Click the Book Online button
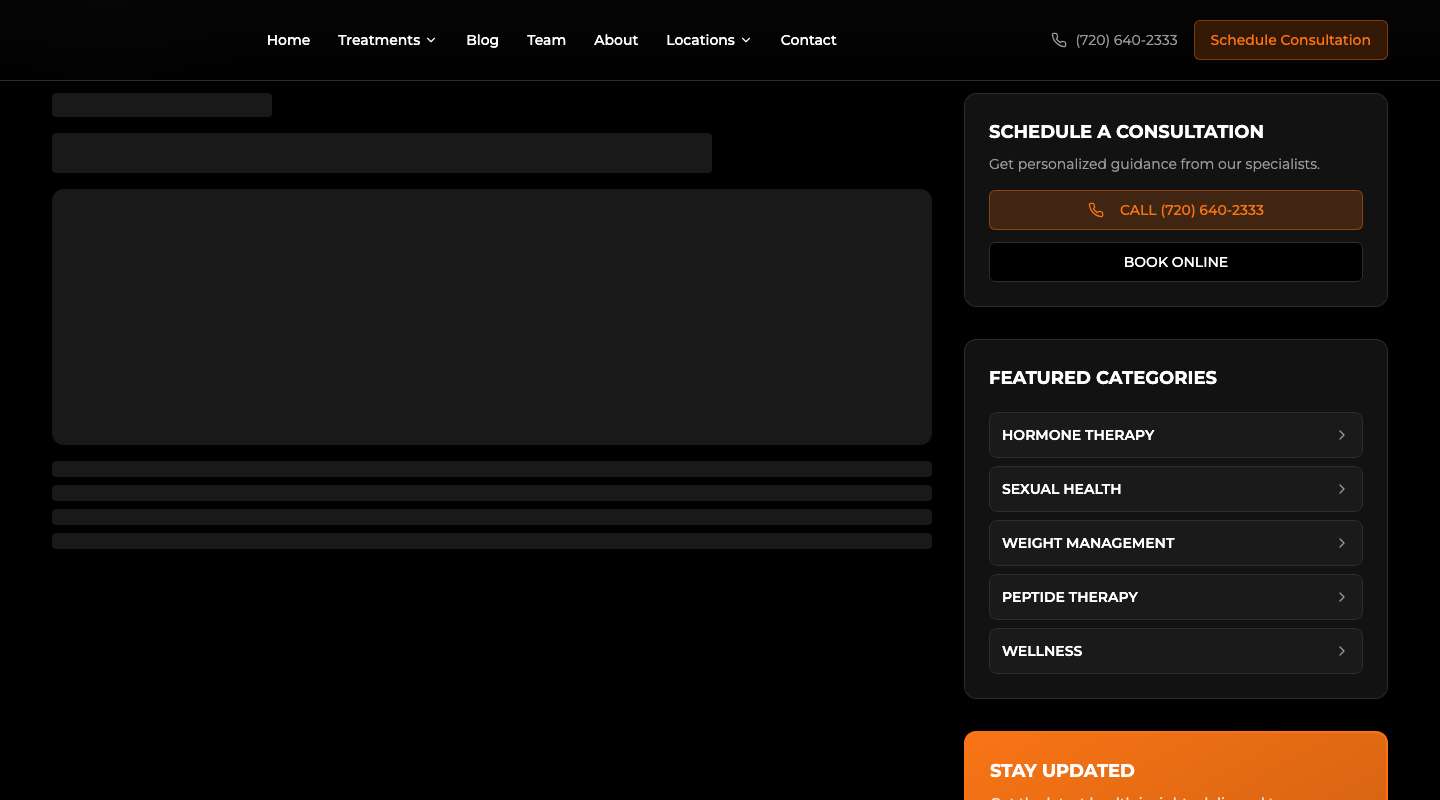Screen dimensions: 1440x800 click(x=1175, y=262)
